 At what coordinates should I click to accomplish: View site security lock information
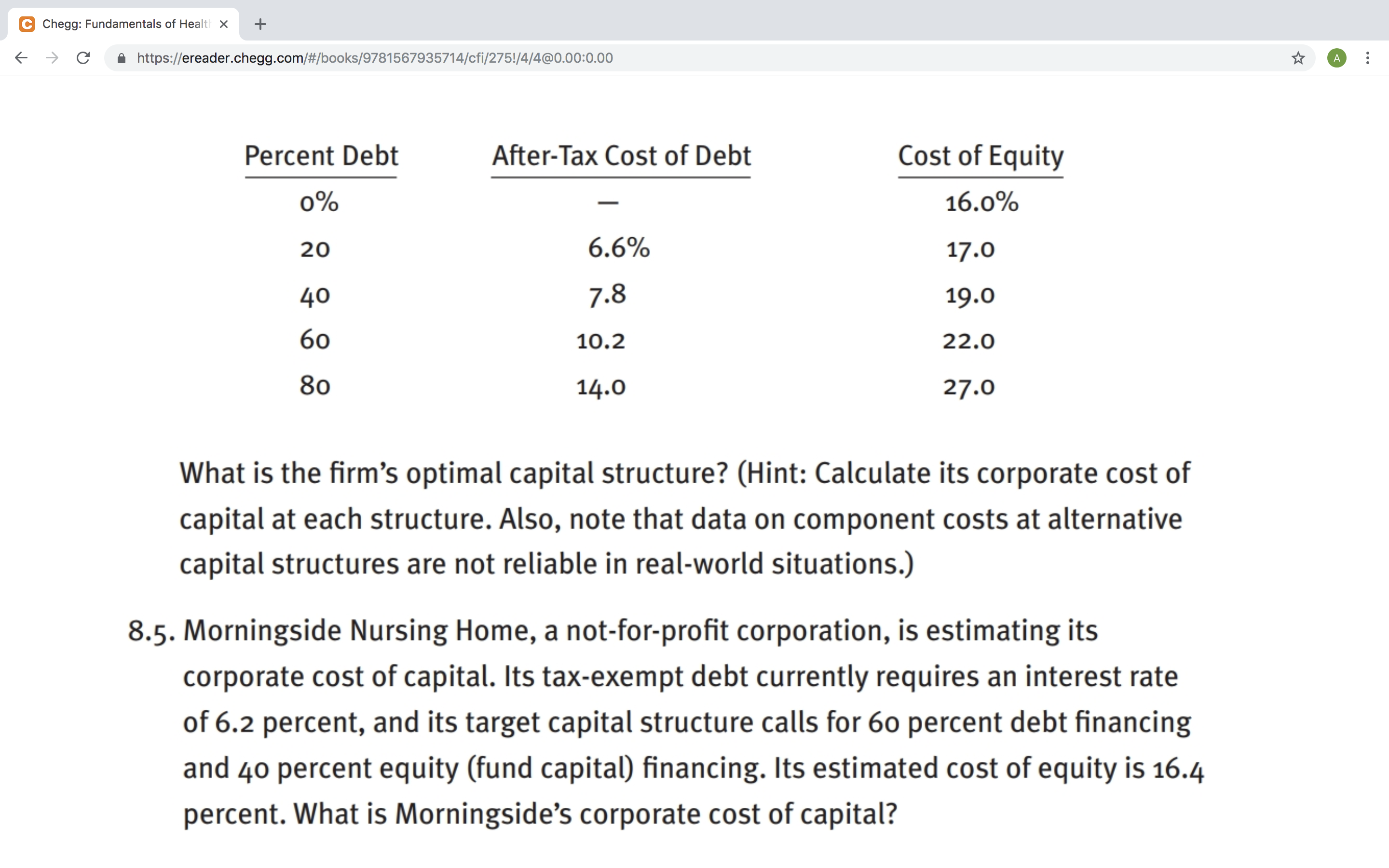click(x=121, y=58)
